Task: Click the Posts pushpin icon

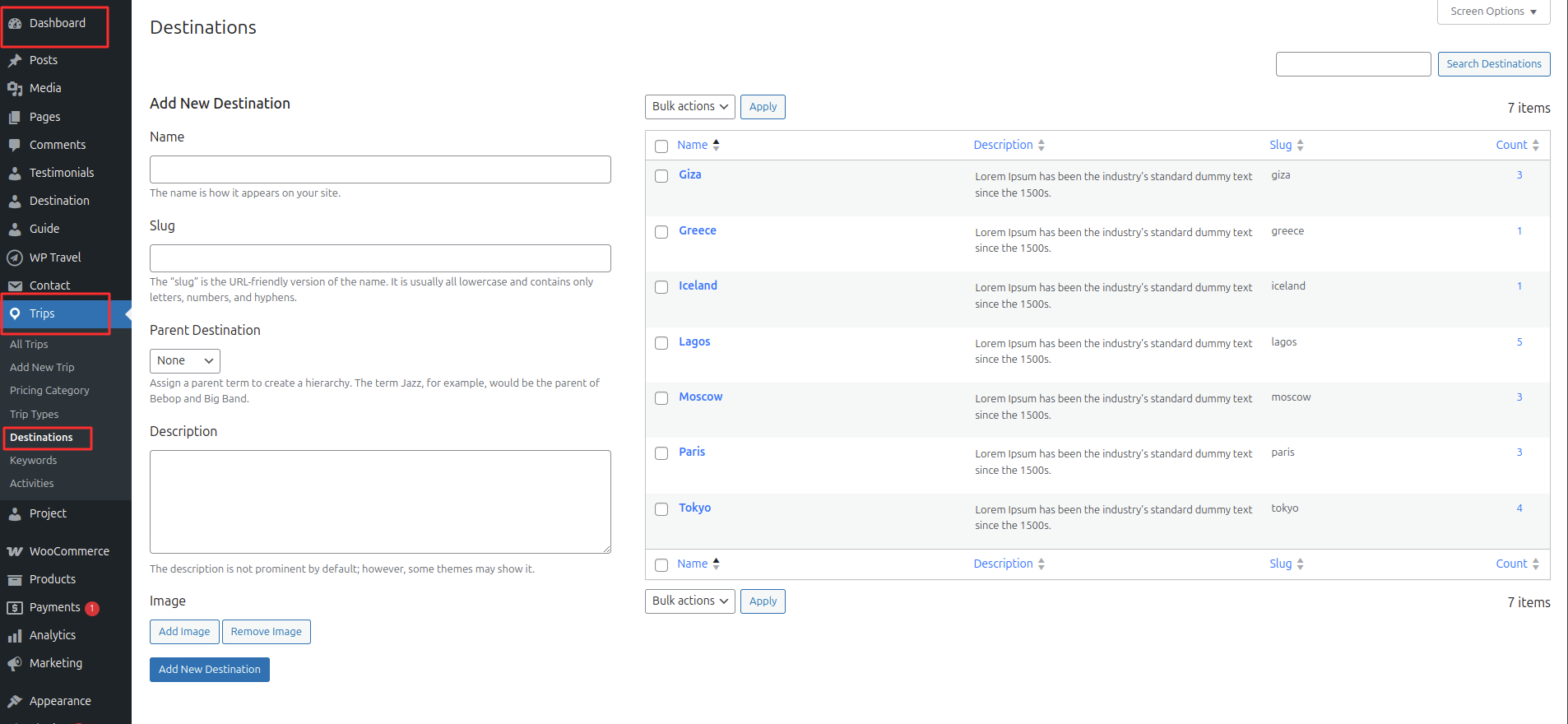Action: (x=15, y=61)
